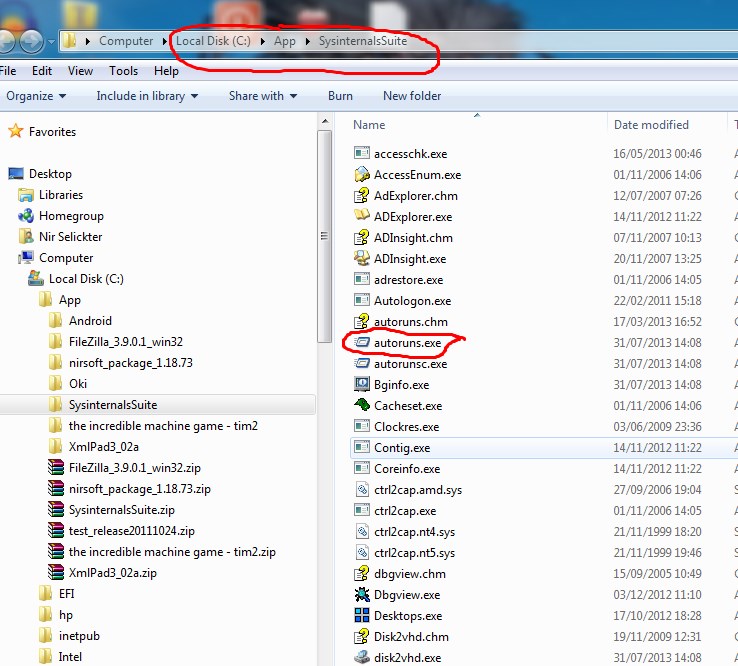Screen dimensions: 738x666
Task: Open the Edit menu
Action: pyautogui.click(x=42, y=71)
